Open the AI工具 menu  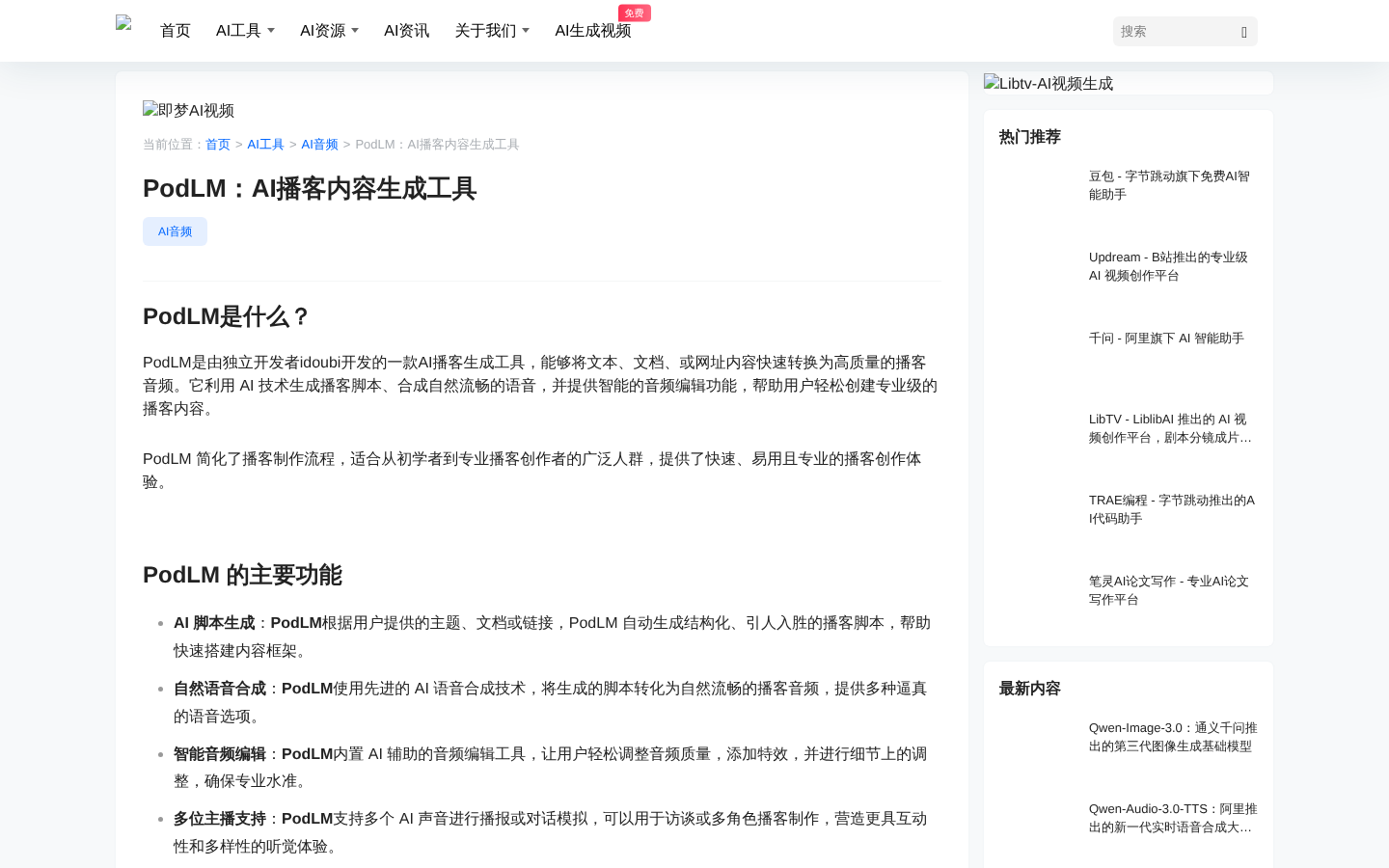click(238, 31)
